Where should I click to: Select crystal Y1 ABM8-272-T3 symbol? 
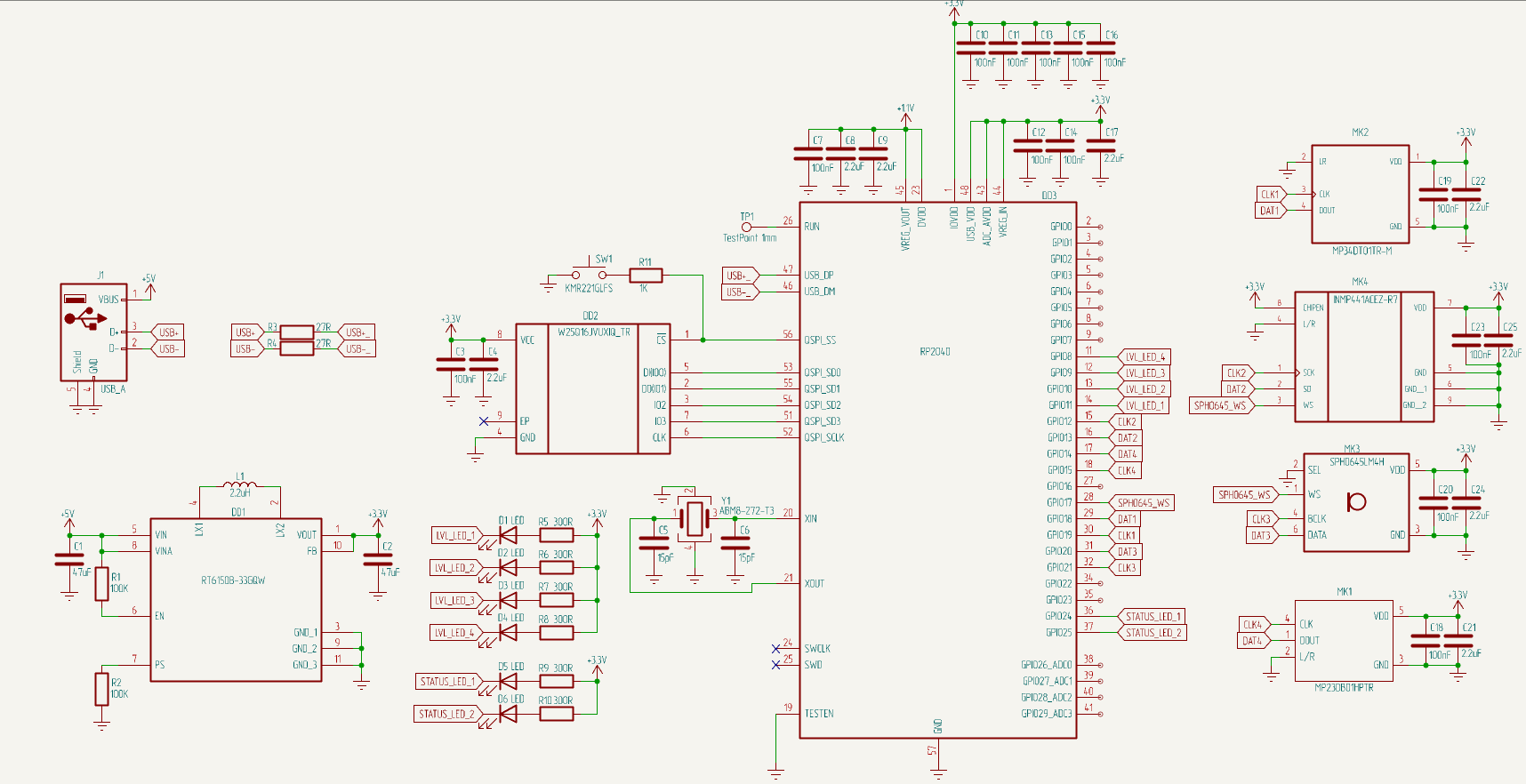[x=694, y=517]
